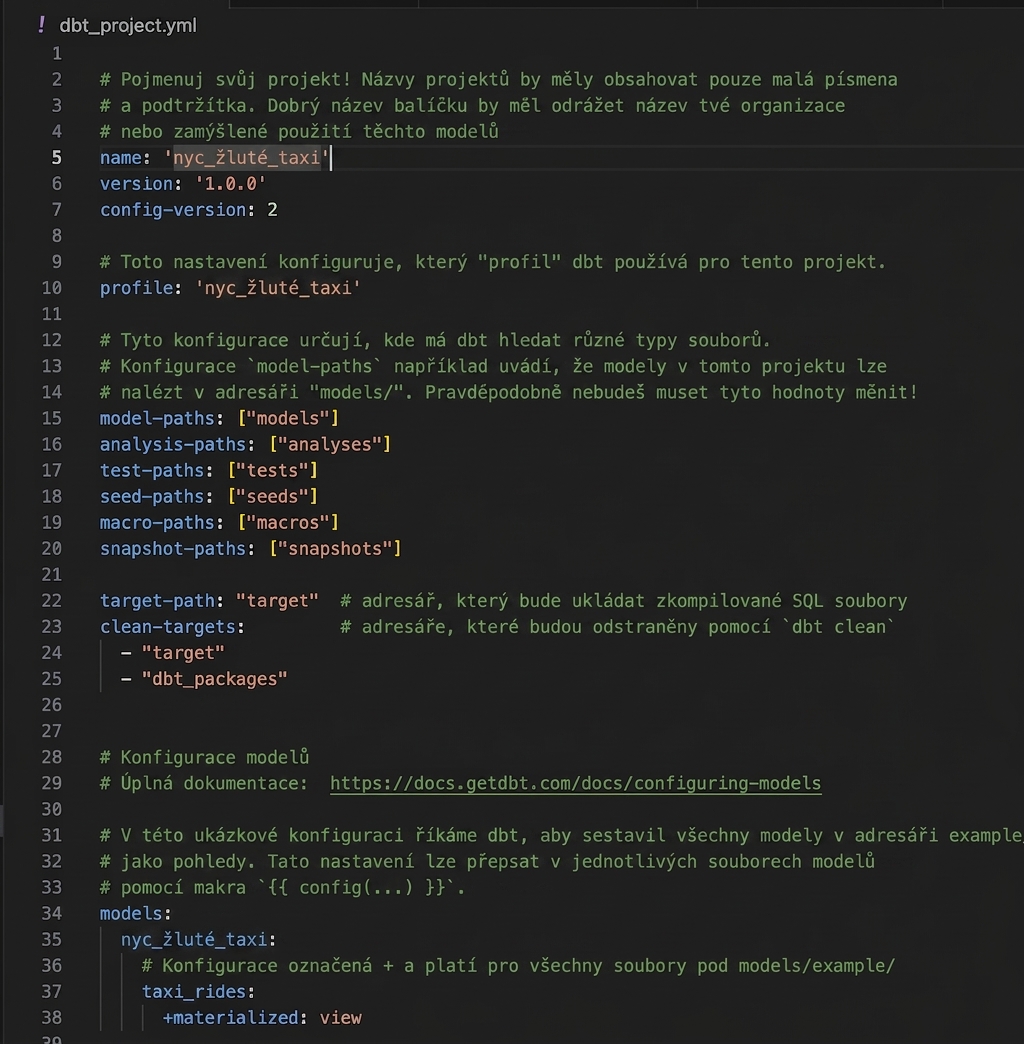The height and width of the screenshot is (1044, 1024).
Task: Click the 'view' value on line 38
Action: pos(340,1018)
